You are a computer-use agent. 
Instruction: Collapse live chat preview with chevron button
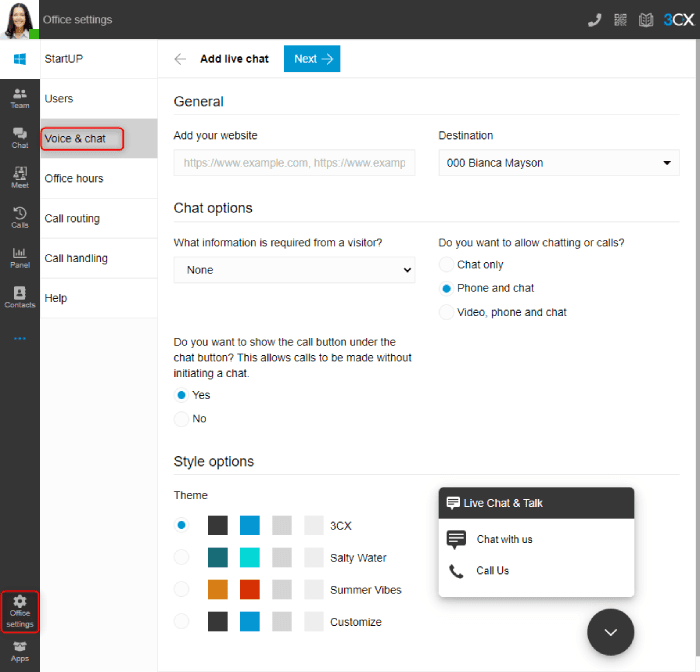click(610, 632)
